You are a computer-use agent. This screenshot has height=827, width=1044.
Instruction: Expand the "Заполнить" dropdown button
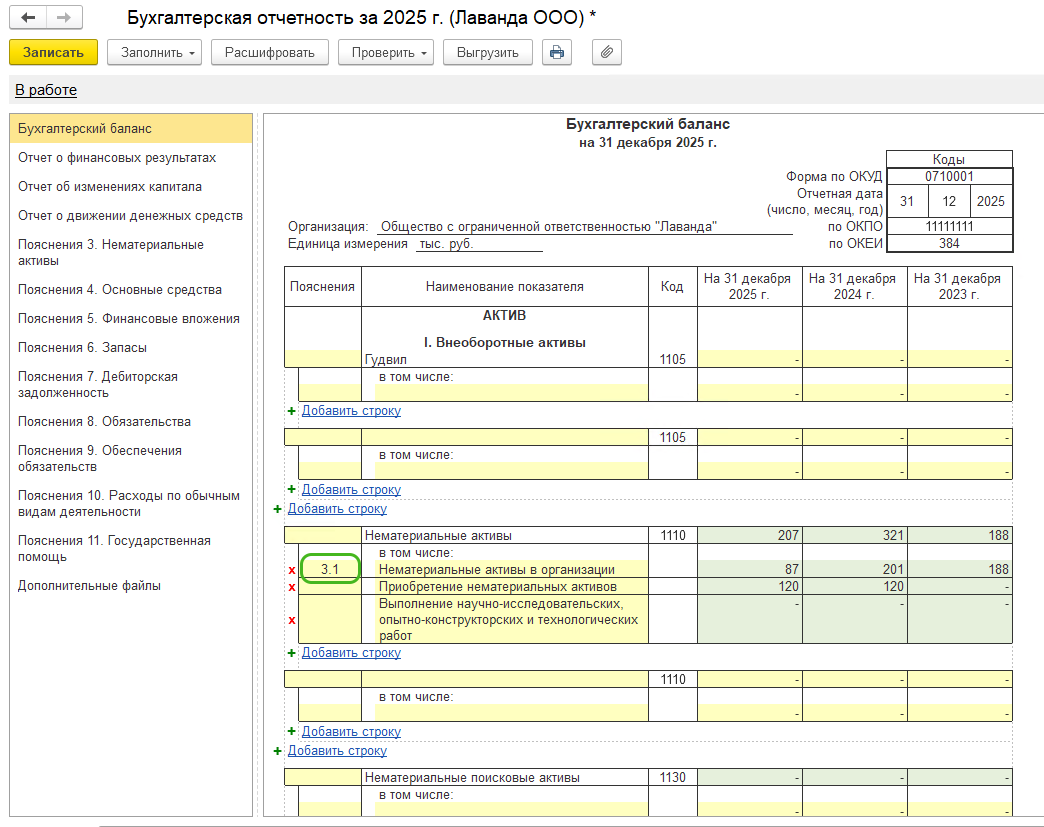click(x=155, y=53)
